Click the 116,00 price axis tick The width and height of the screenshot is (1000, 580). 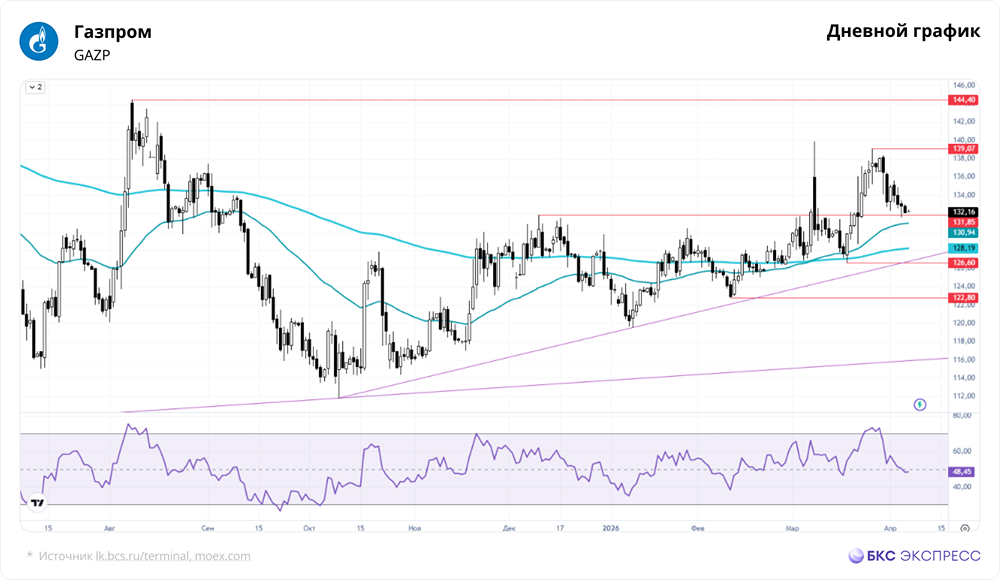964,359
